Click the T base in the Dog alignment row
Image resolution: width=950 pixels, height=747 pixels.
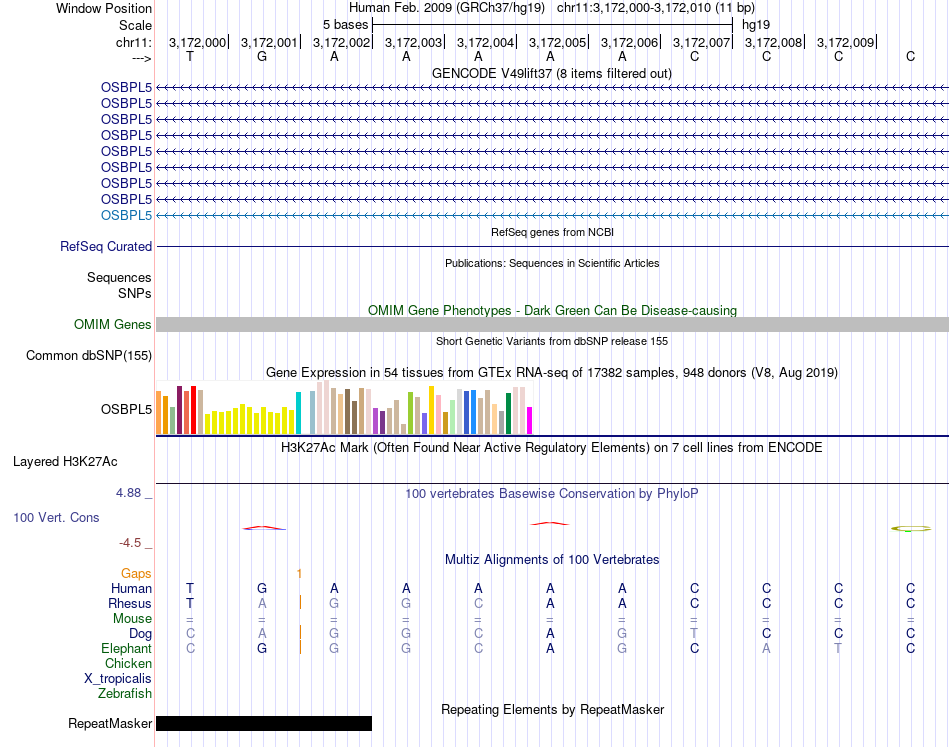[x=694, y=634]
